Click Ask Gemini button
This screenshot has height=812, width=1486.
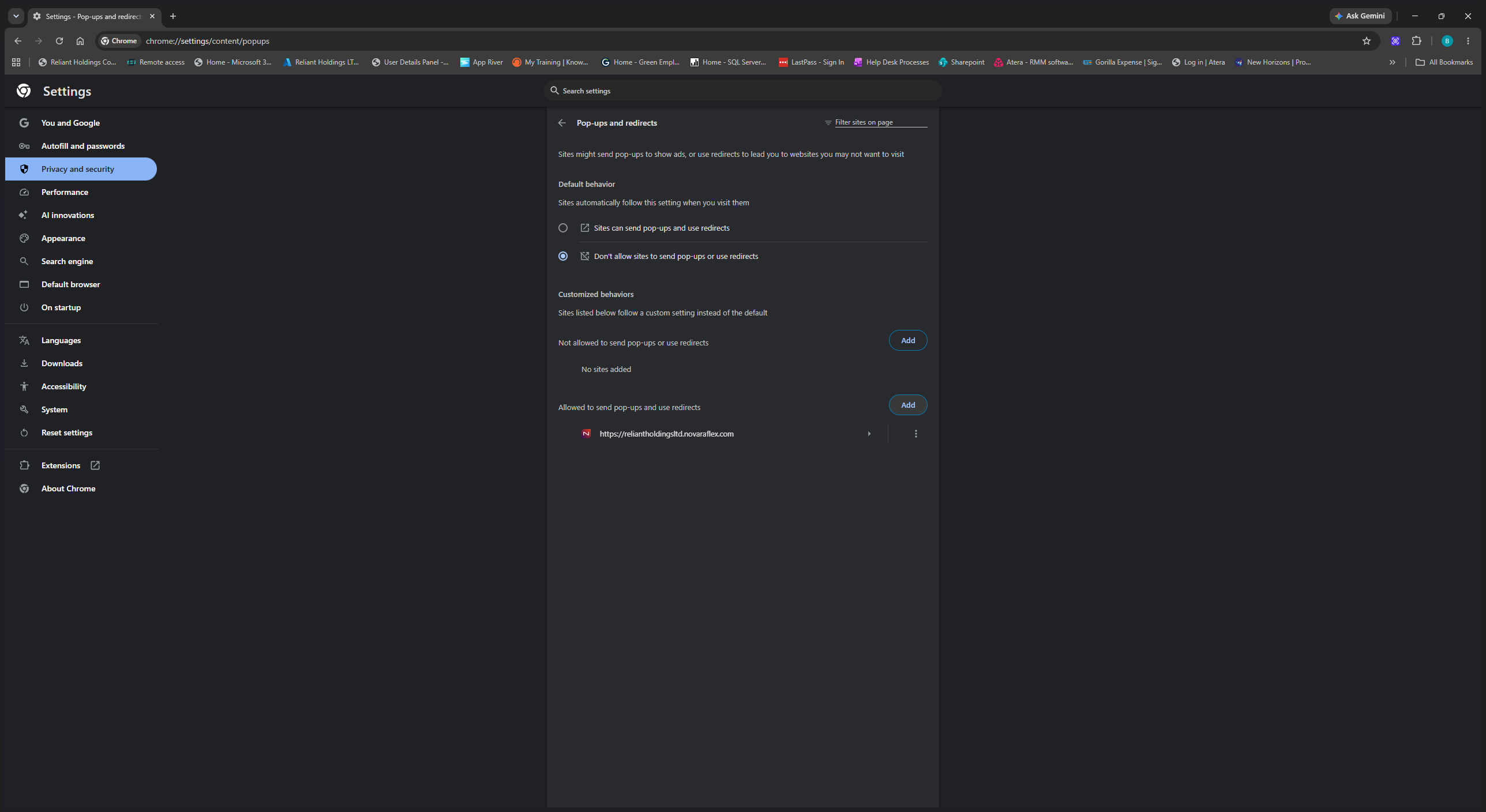pos(1360,16)
